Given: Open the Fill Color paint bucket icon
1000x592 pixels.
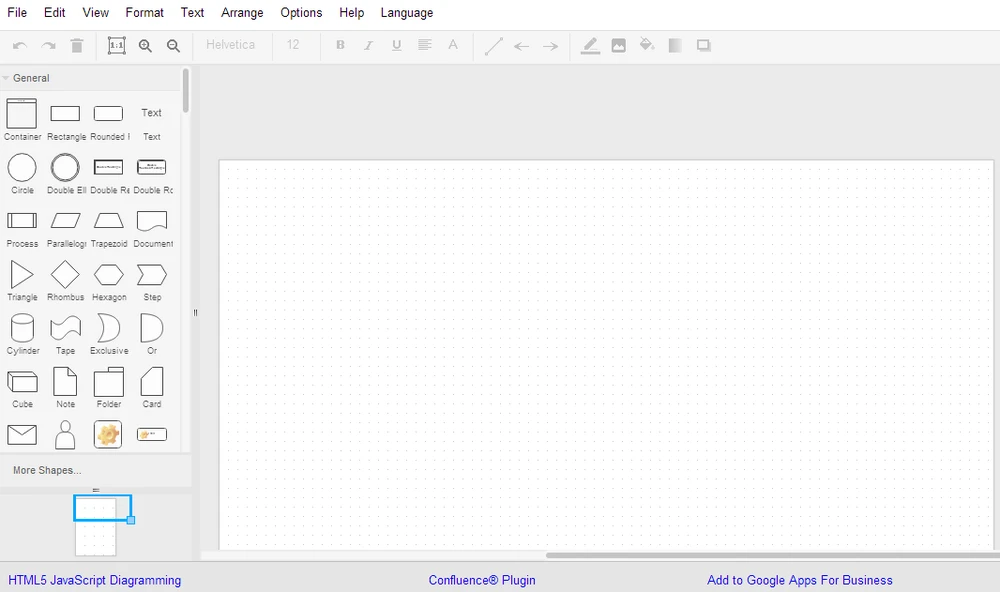Looking at the screenshot, I should (x=646, y=45).
